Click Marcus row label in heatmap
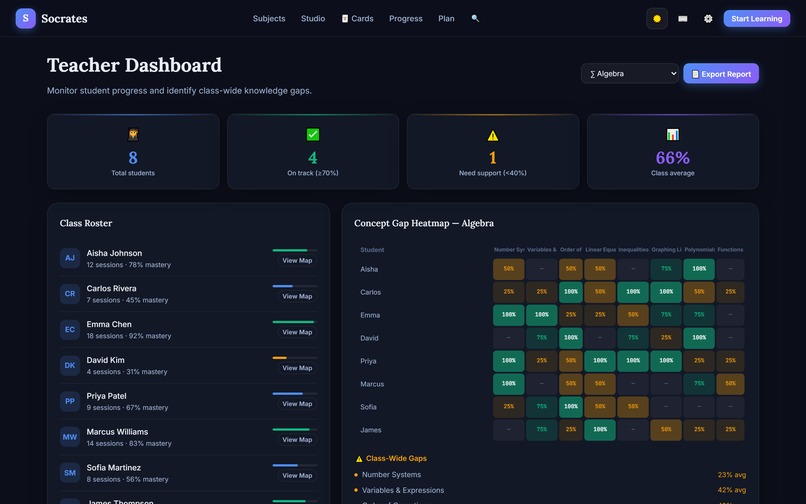This screenshot has width=806, height=504. point(372,384)
